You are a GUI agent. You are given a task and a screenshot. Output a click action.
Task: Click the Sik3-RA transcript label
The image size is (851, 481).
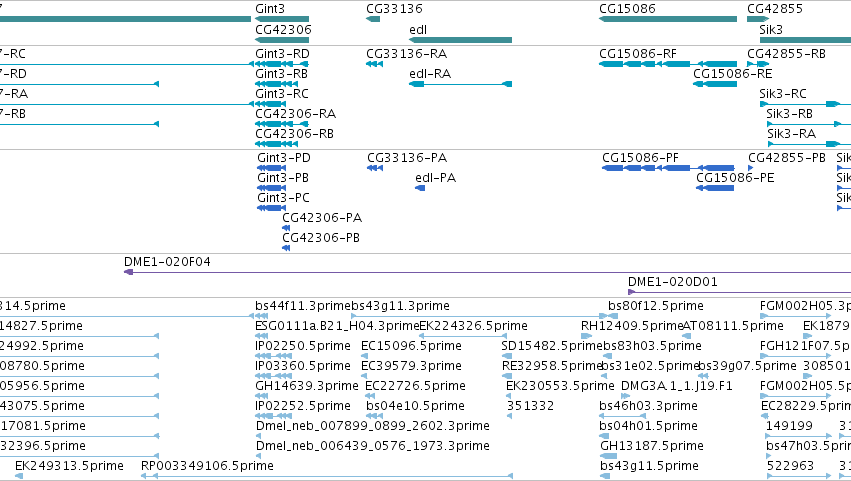coord(791,134)
